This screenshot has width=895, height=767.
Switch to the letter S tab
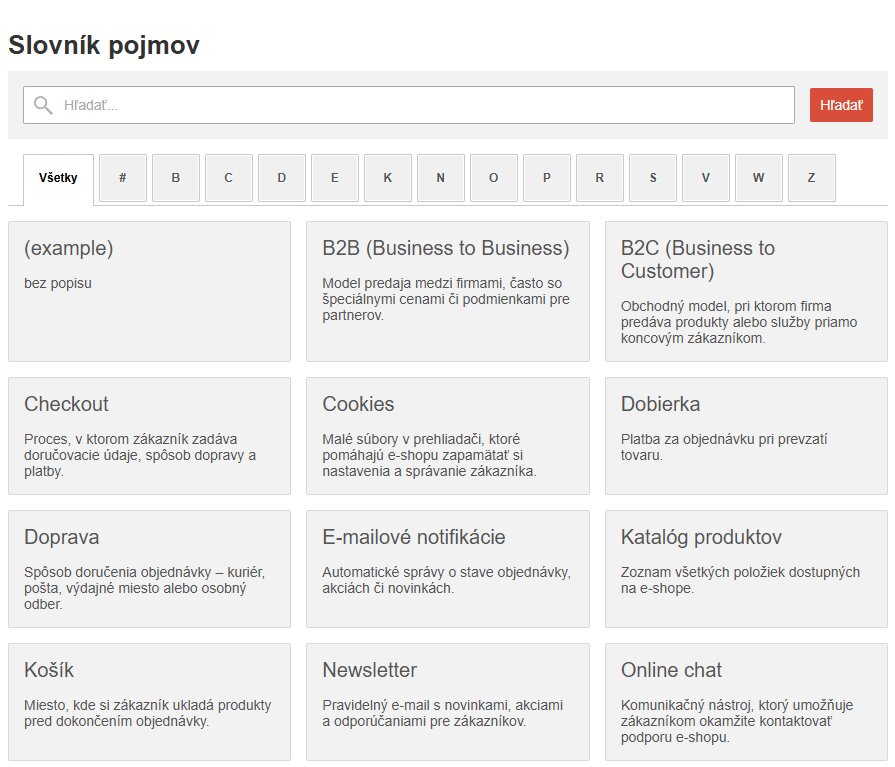[653, 178]
